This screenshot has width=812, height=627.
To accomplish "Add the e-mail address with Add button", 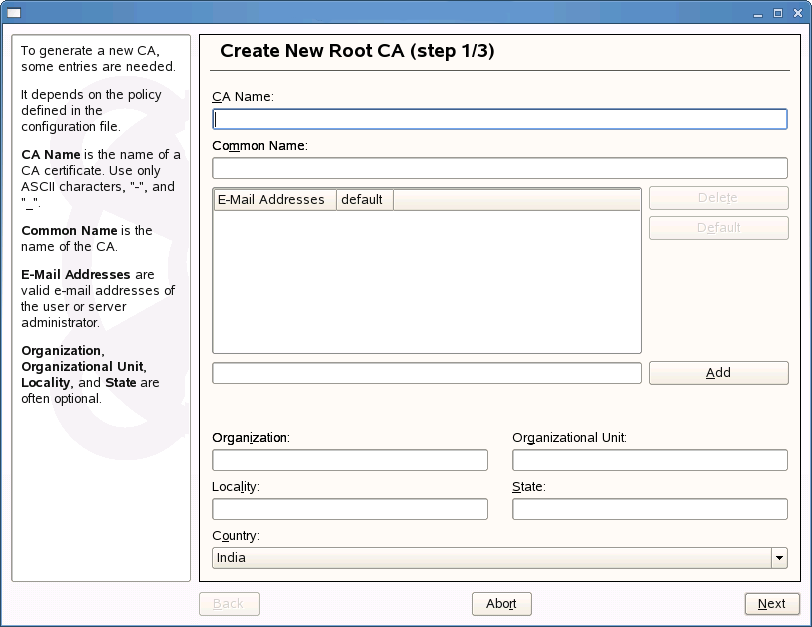I will [719, 373].
